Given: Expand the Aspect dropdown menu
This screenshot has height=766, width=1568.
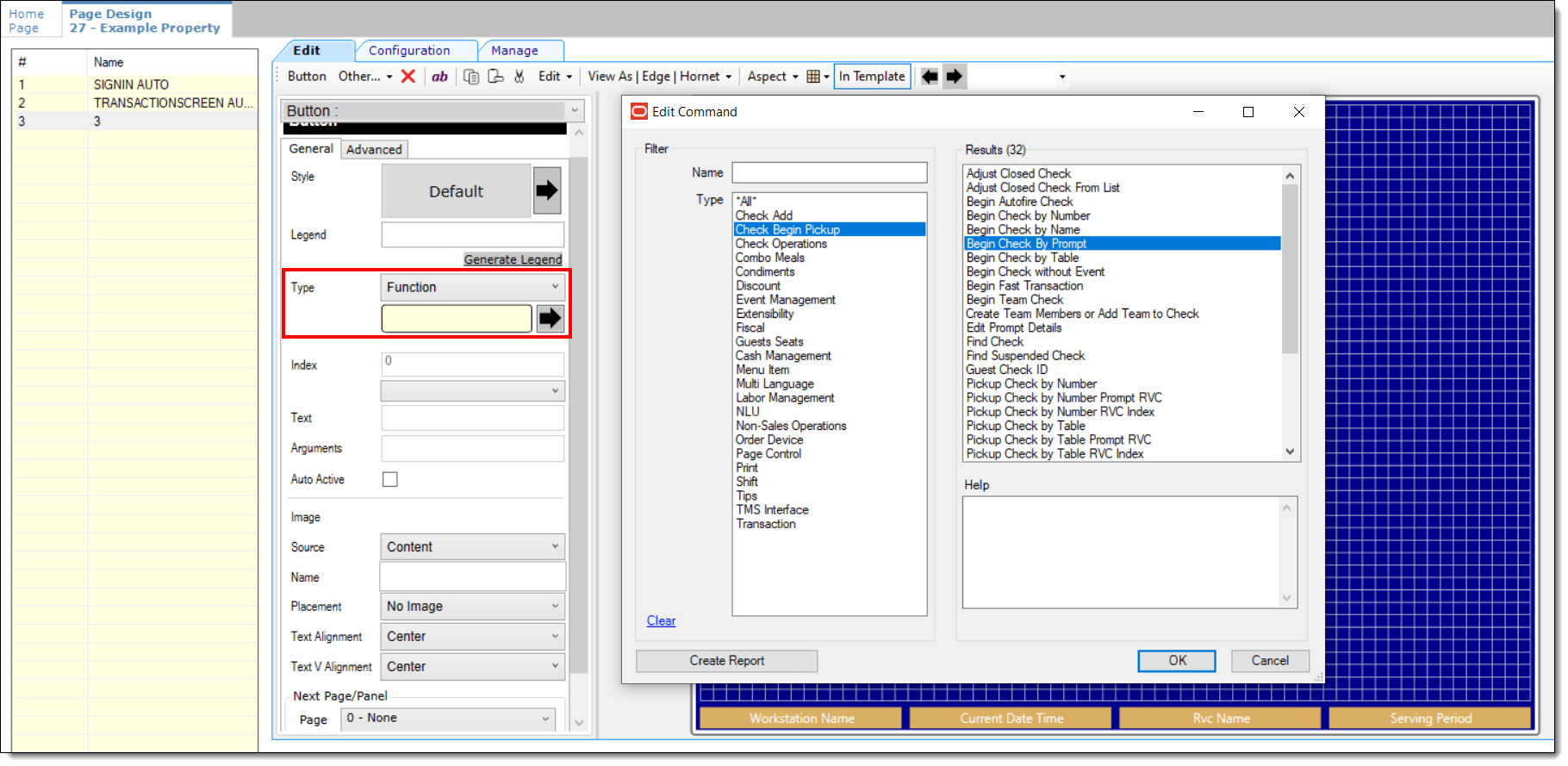Looking at the screenshot, I should (772, 77).
